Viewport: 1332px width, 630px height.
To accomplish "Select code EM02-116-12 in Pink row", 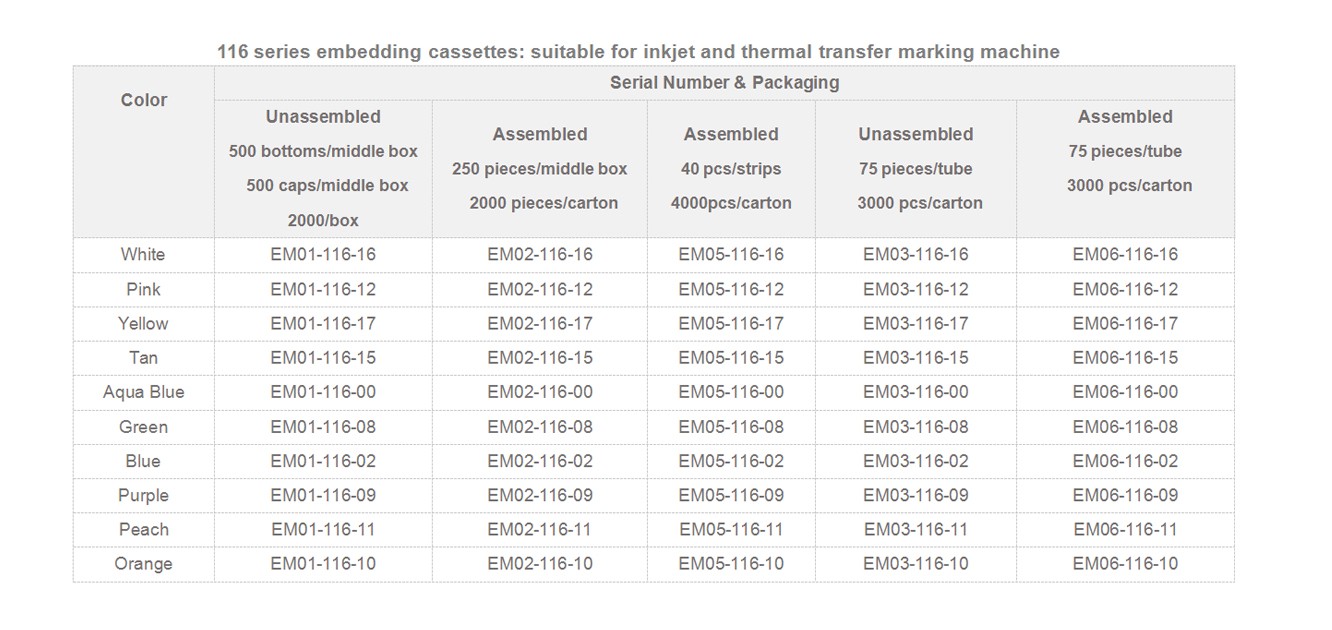I will [x=540, y=289].
